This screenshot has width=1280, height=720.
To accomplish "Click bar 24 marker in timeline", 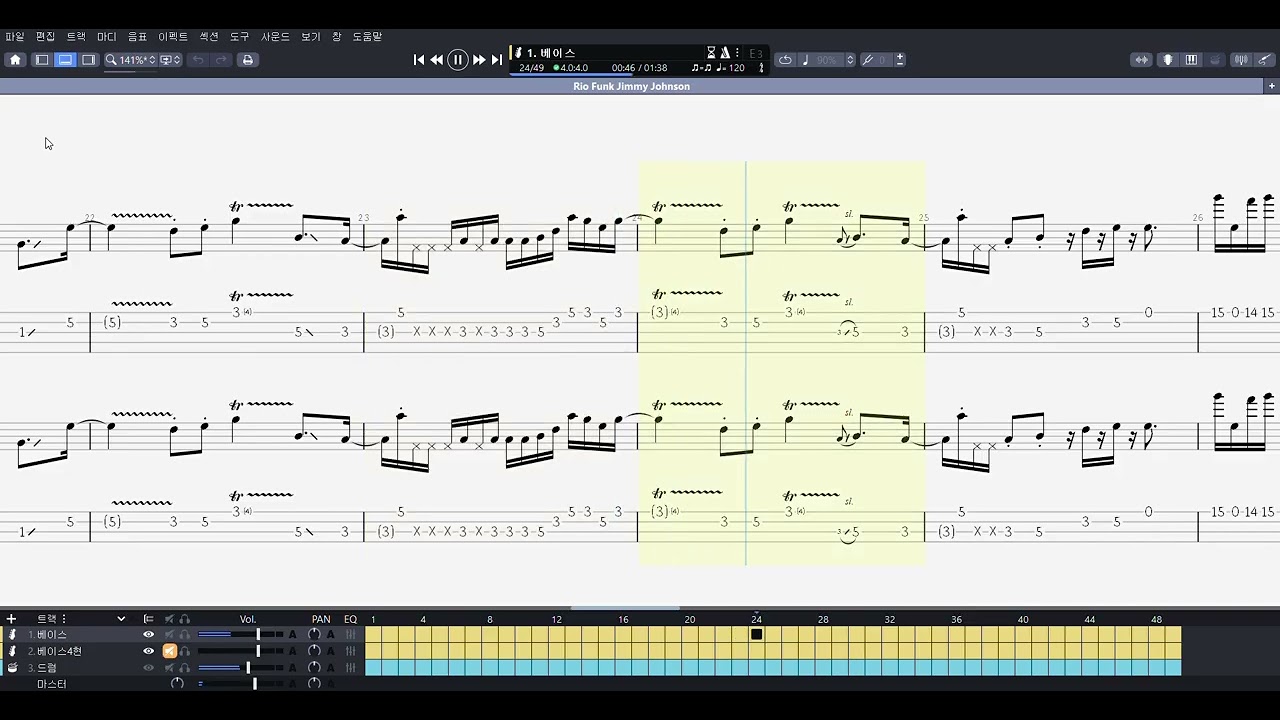I will [x=757, y=634].
